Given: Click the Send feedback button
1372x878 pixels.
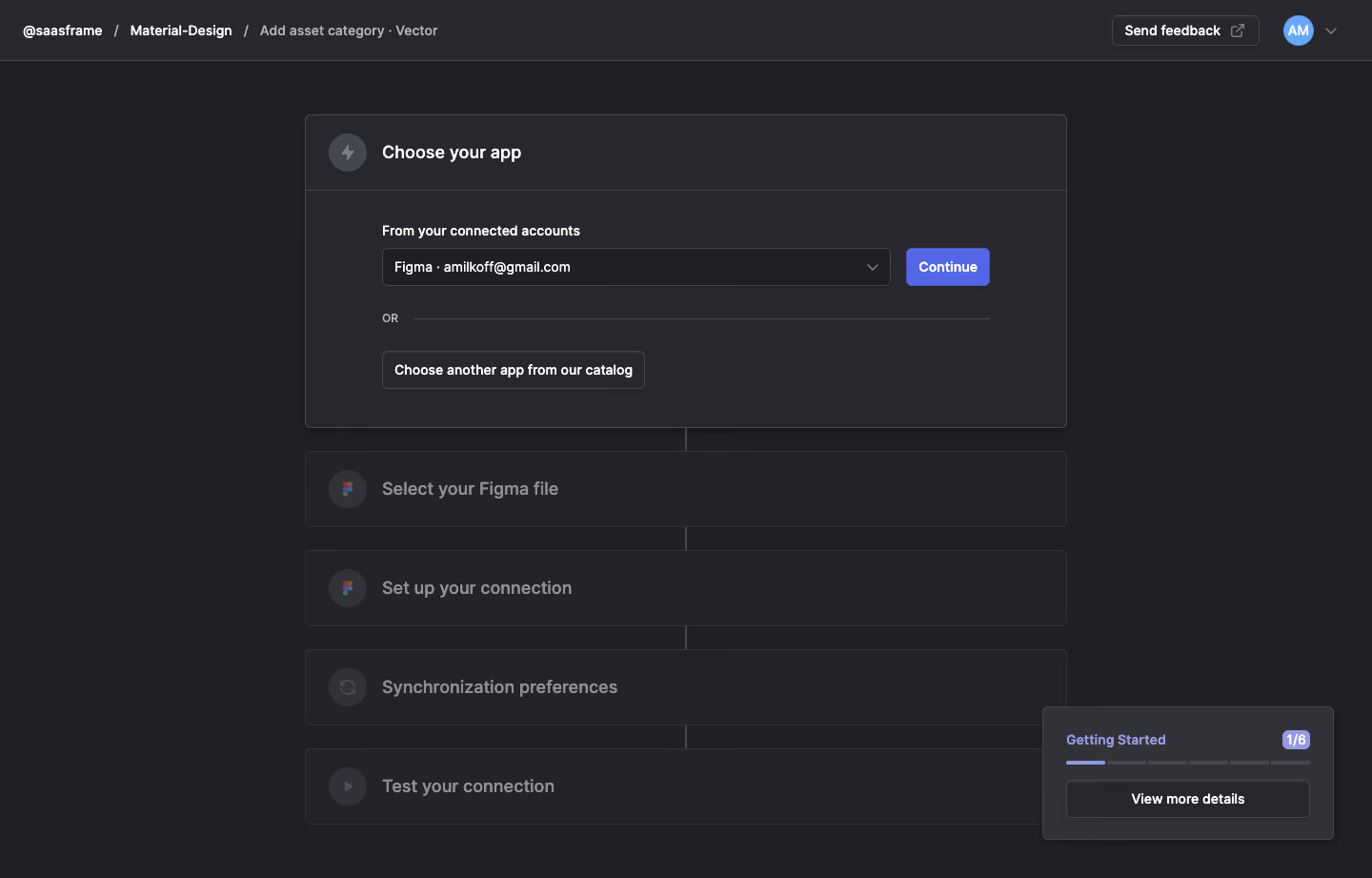Looking at the screenshot, I should tap(1185, 31).
